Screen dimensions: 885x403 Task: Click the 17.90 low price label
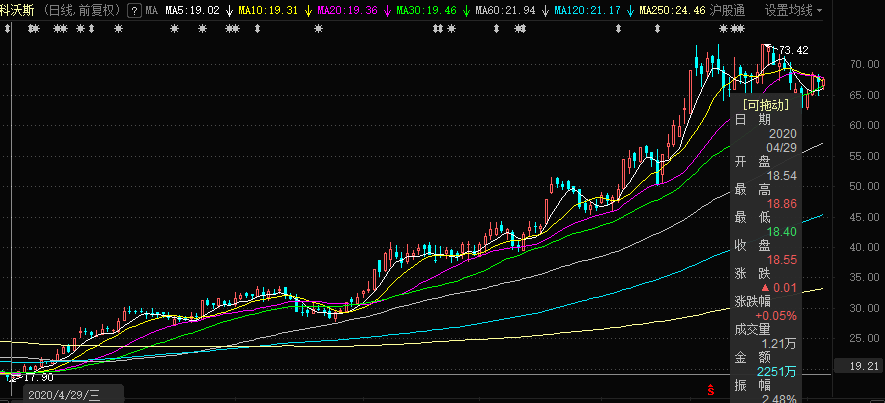[x=39, y=377]
